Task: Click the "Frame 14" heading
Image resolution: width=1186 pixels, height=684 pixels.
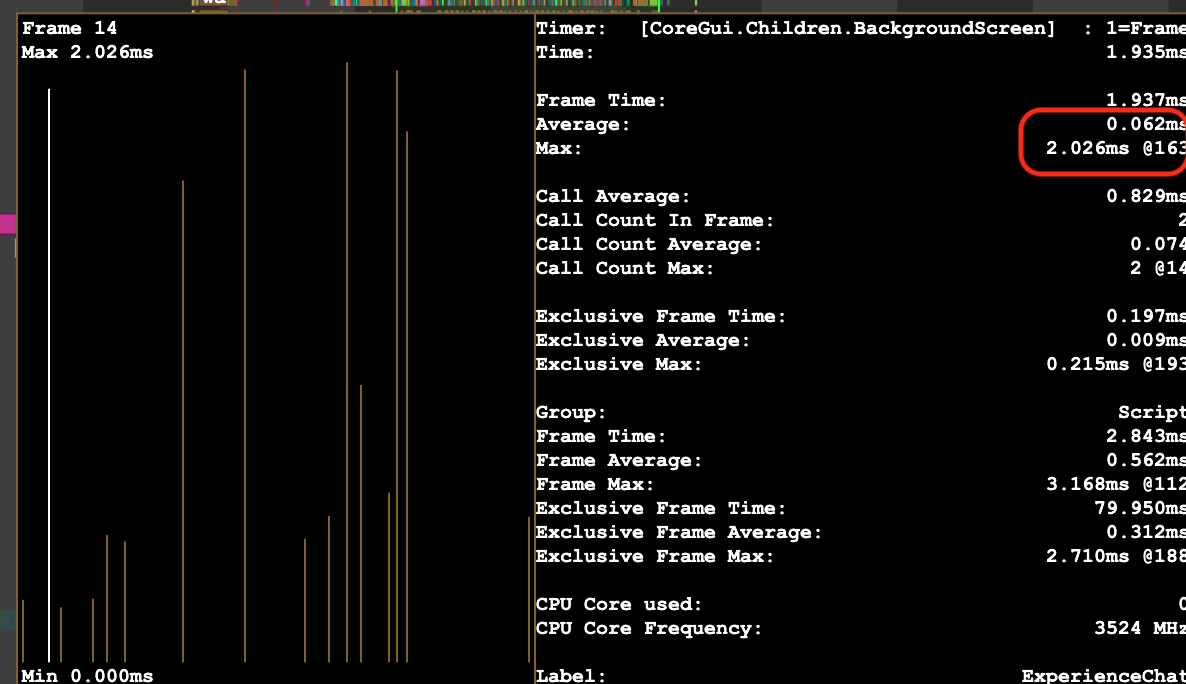Action: click(70, 28)
